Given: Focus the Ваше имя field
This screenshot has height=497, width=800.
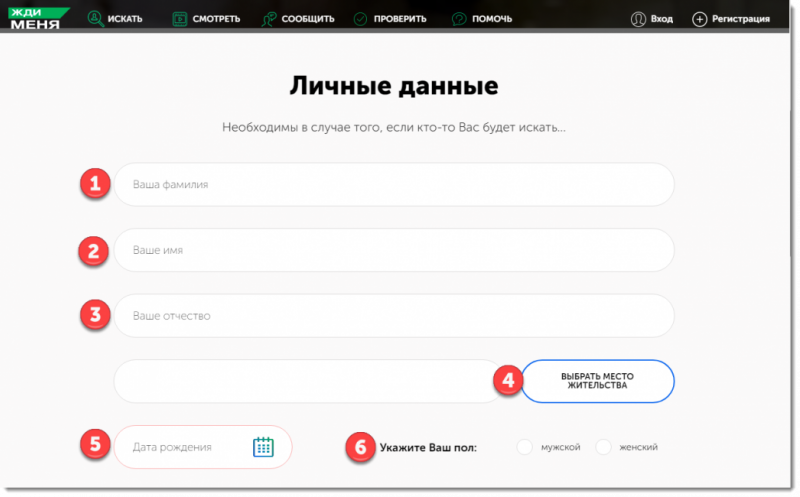Looking at the screenshot, I should (x=394, y=250).
